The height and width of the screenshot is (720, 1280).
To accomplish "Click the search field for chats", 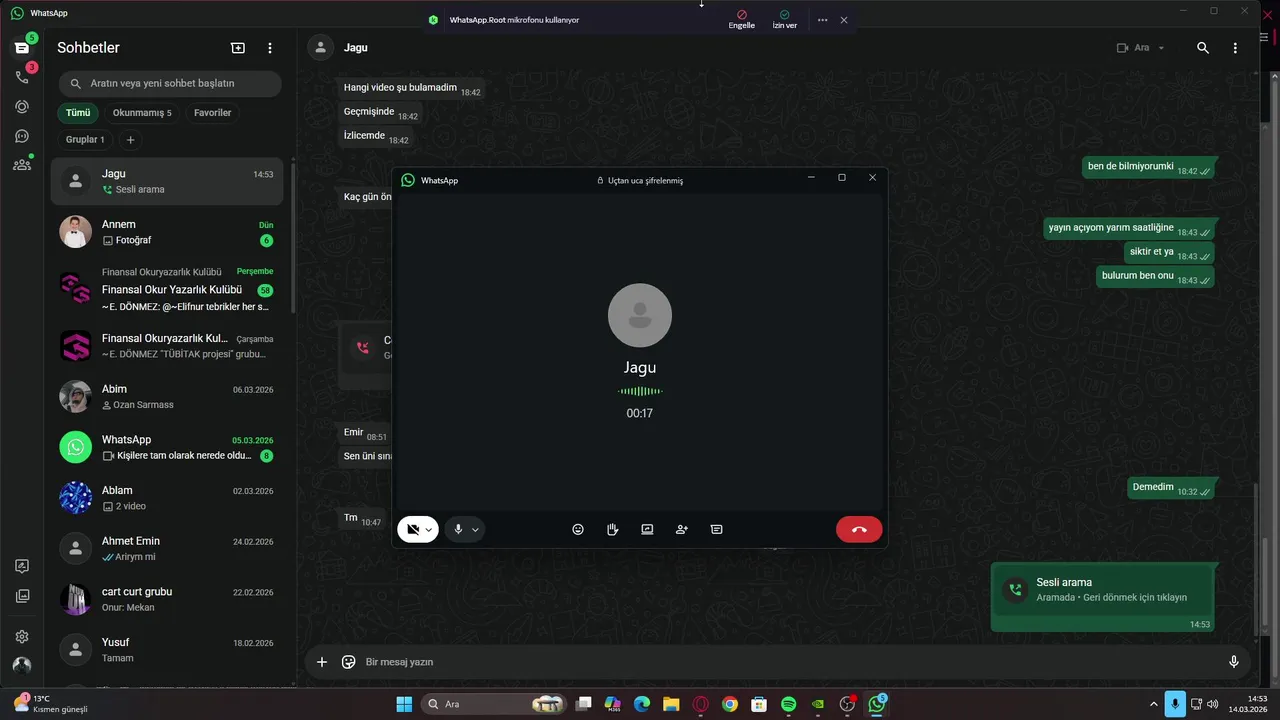I will (x=170, y=83).
